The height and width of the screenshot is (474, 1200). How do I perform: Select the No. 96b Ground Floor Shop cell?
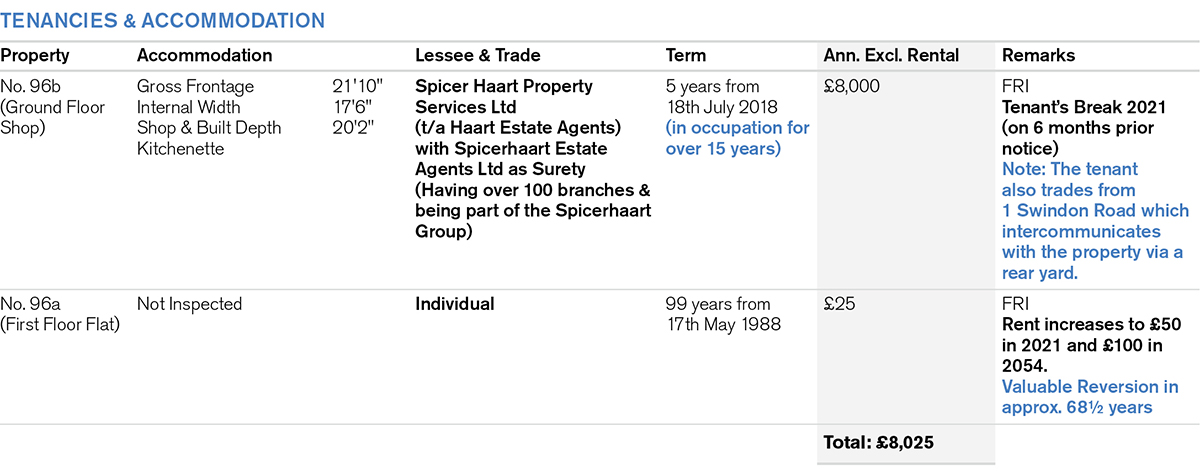tap(52, 107)
